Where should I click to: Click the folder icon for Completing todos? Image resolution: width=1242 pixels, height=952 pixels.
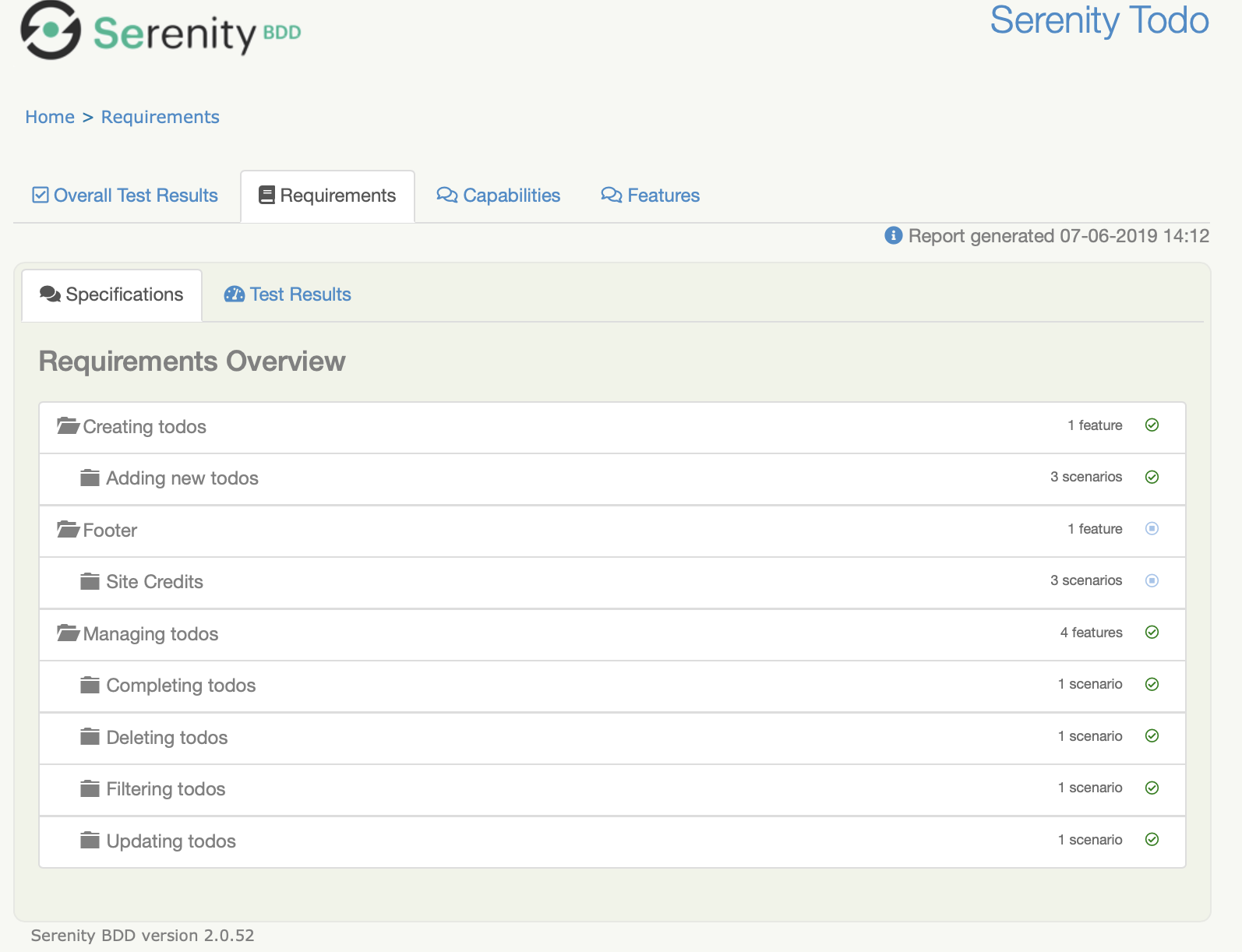[90, 685]
